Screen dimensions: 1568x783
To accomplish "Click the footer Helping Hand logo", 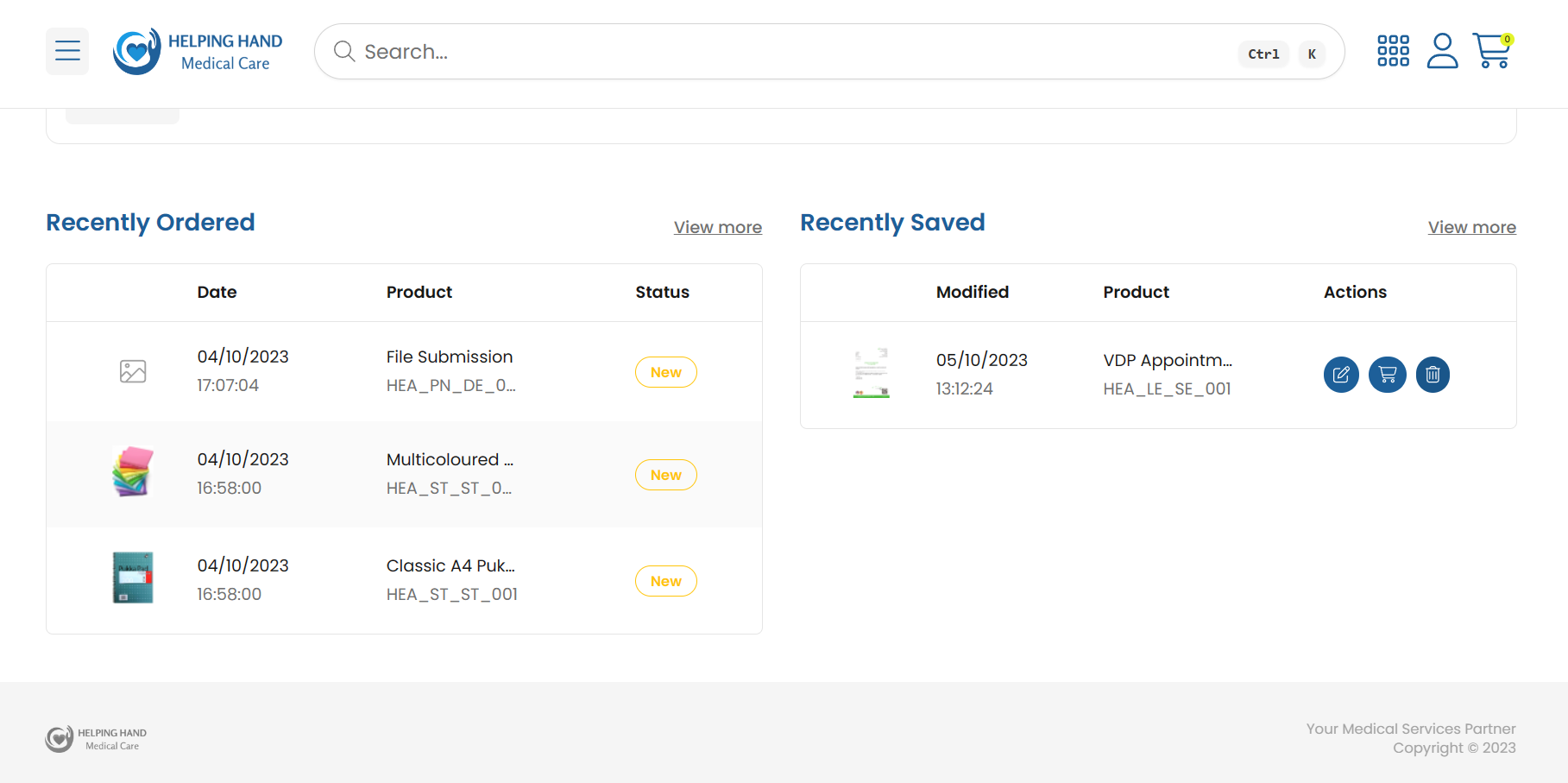I will (97, 739).
